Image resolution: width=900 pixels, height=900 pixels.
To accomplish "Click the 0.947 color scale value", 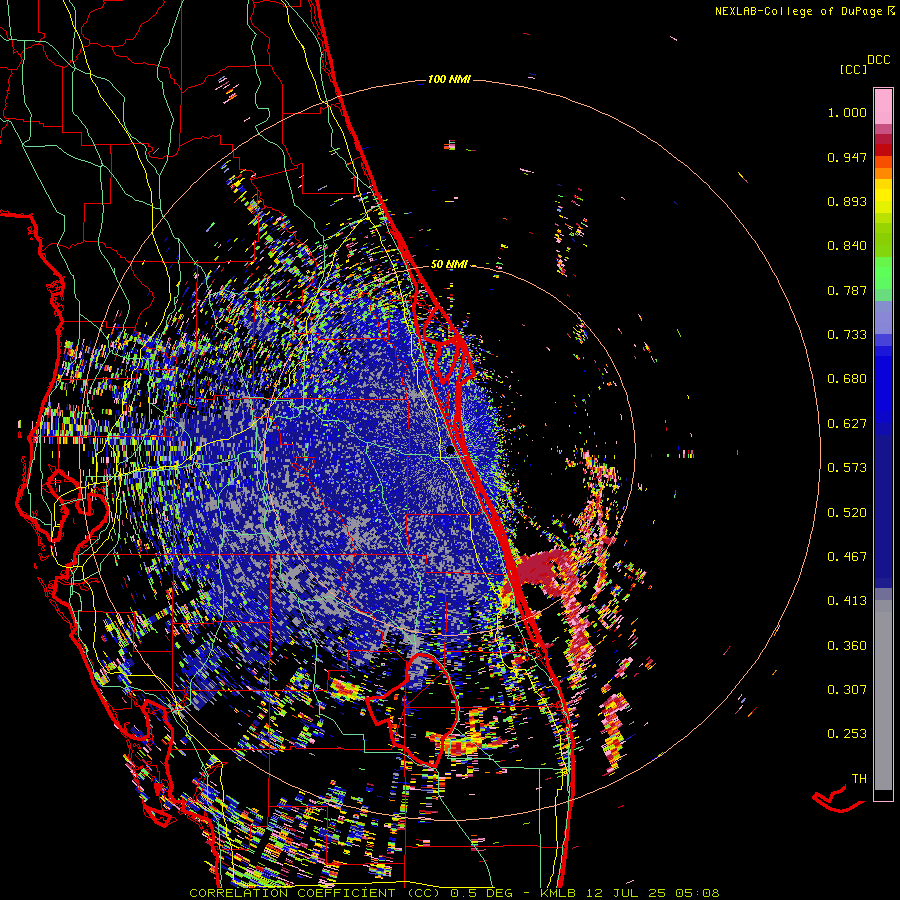I will (x=847, y=157).
